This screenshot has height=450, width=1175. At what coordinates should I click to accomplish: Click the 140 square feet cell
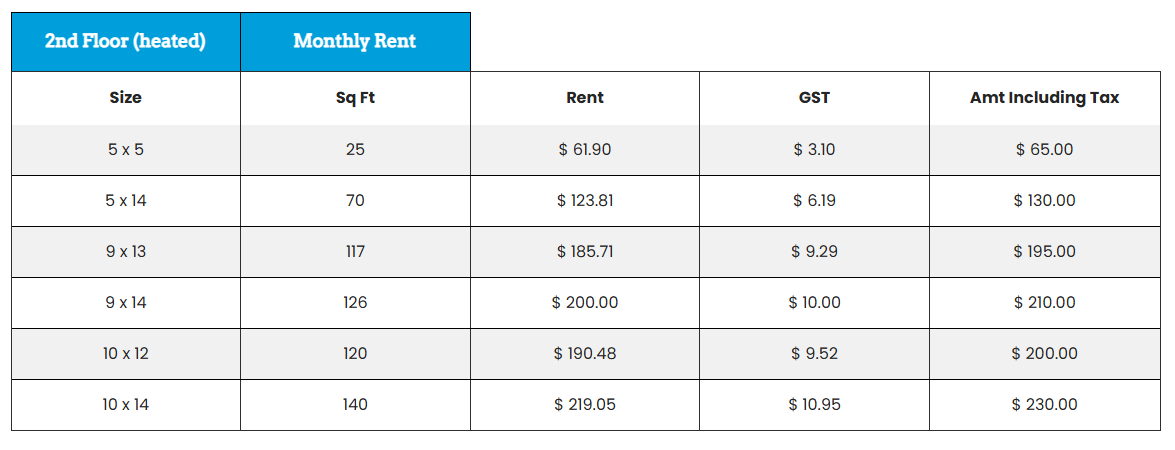click(355, 405)
